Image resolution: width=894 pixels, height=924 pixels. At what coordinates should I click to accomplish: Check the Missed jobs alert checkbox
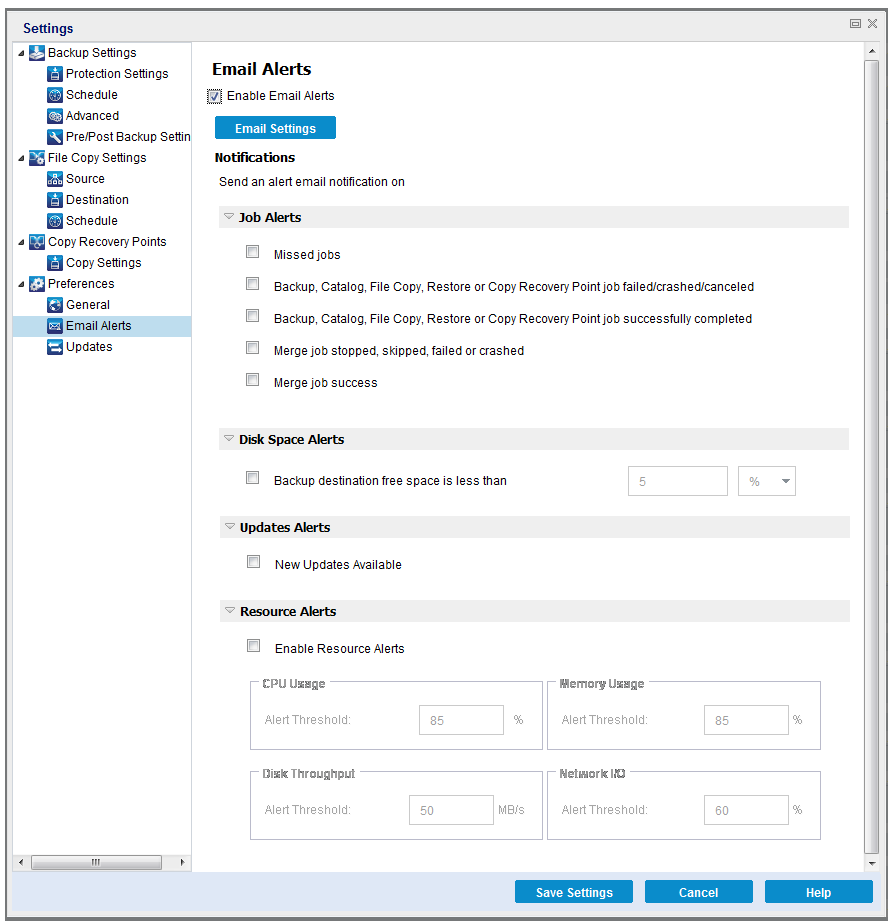tap(252, 251)
